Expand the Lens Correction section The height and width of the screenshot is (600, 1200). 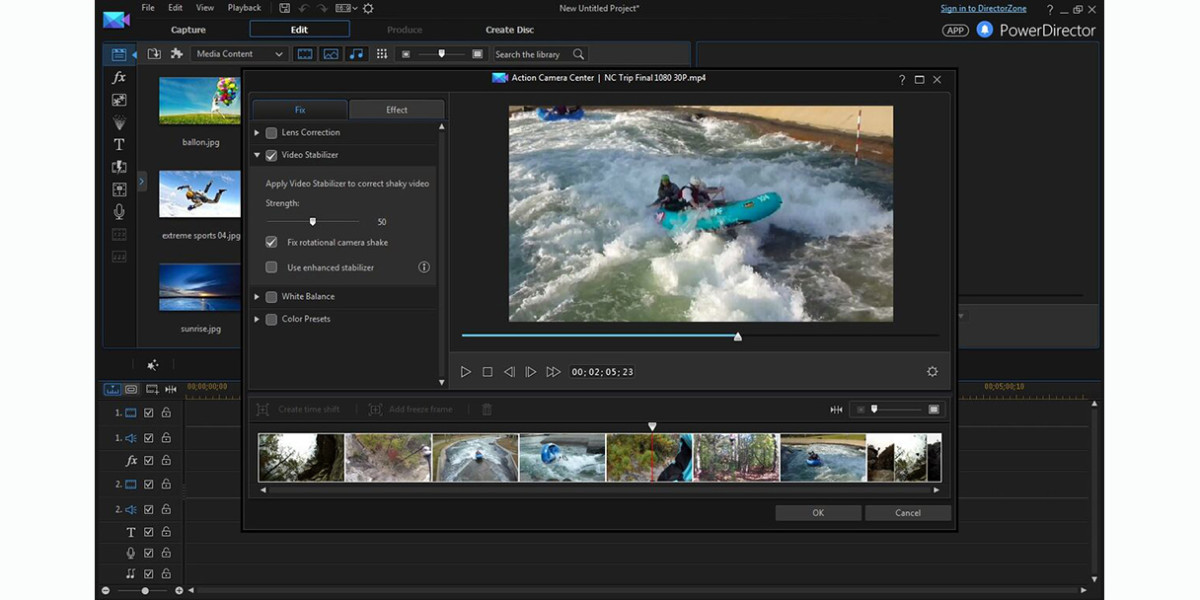coord(257,132)
